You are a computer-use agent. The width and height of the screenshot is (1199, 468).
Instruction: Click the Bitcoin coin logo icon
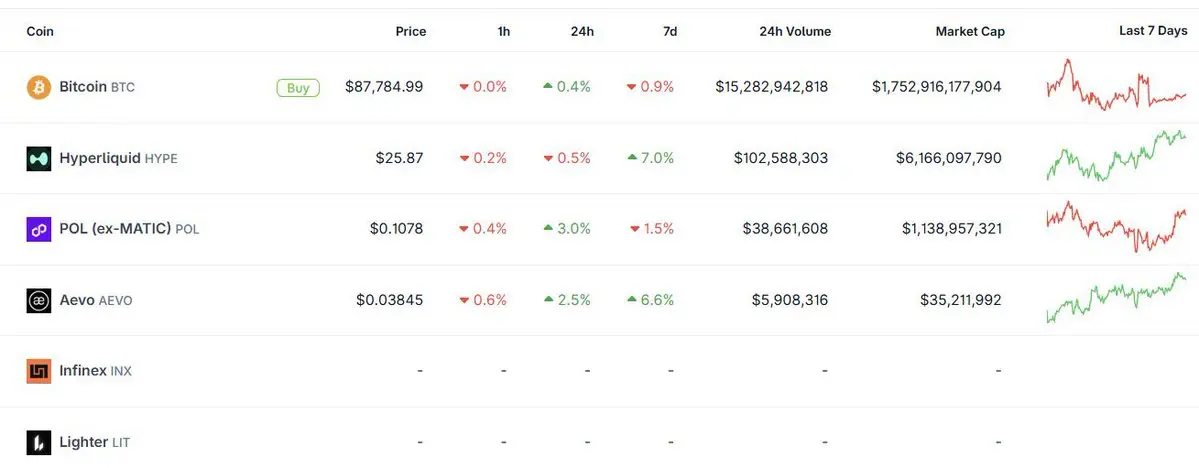pyautogui.click(x=38, y=87)
